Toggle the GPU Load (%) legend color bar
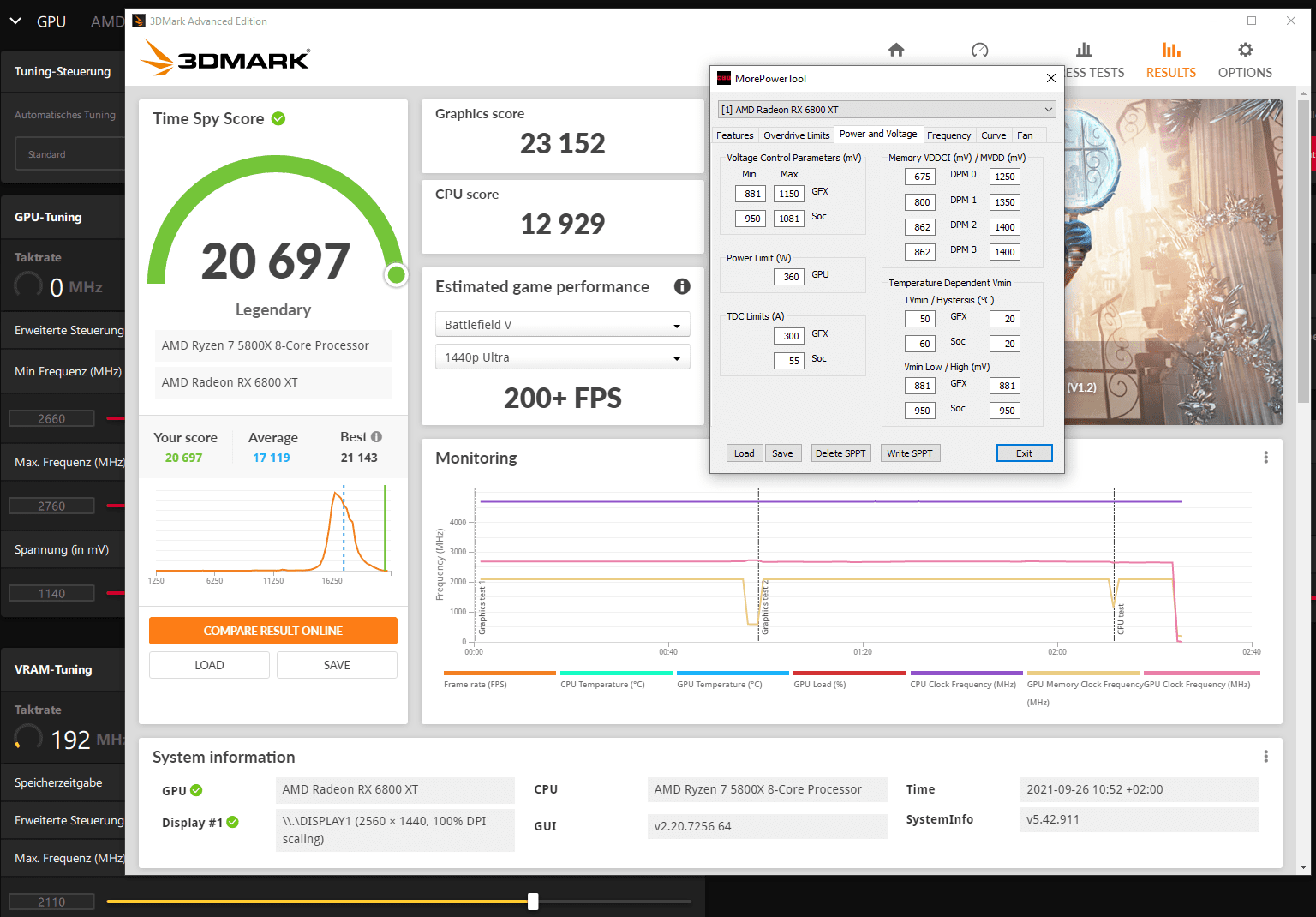 point(849,674)
